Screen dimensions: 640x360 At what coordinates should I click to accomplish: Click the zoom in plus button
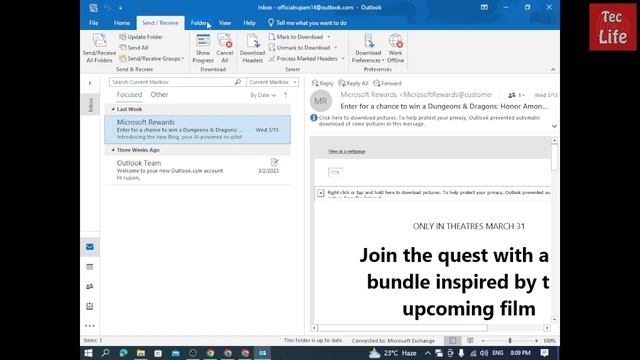point(536,340)
